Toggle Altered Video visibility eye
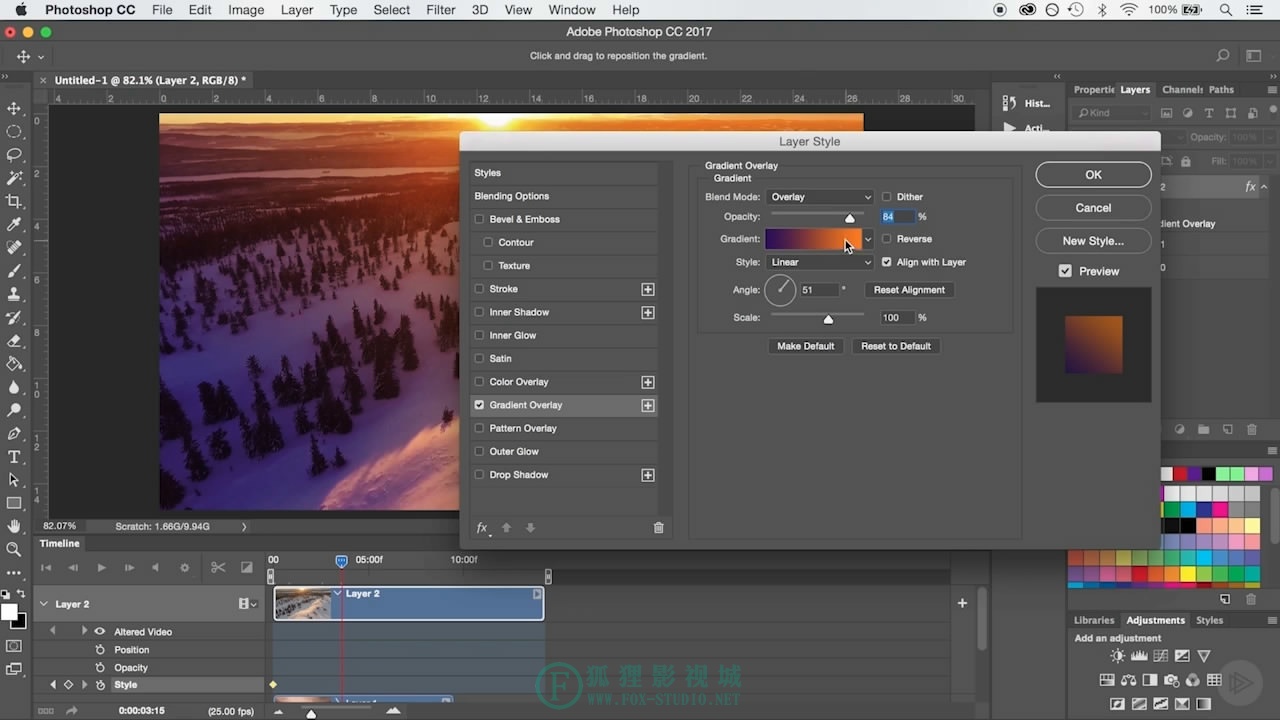 (100, 632)
